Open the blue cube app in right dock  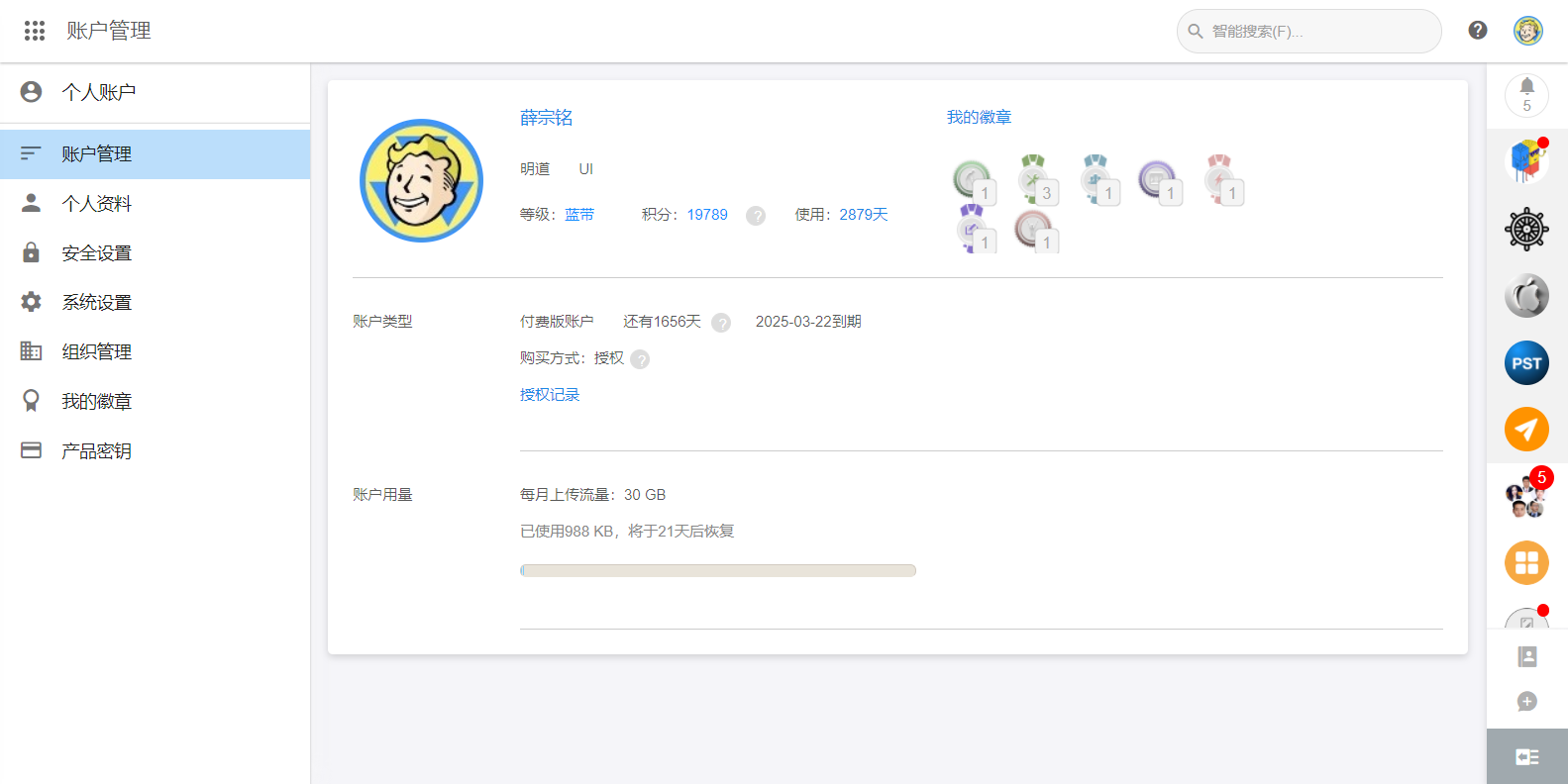pos(1526,161)
